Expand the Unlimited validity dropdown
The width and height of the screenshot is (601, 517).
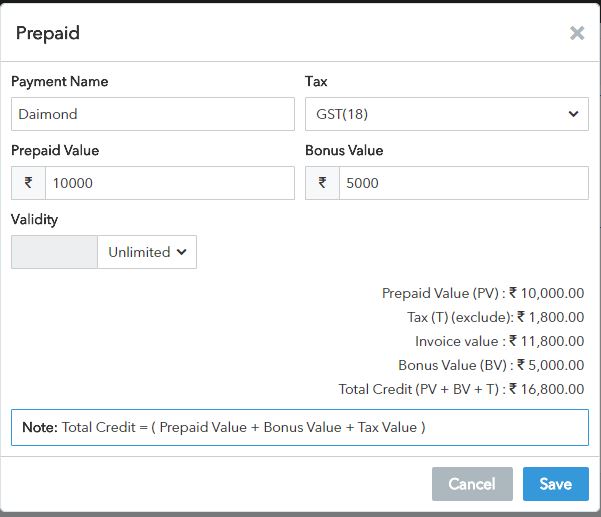click(147, 252)
